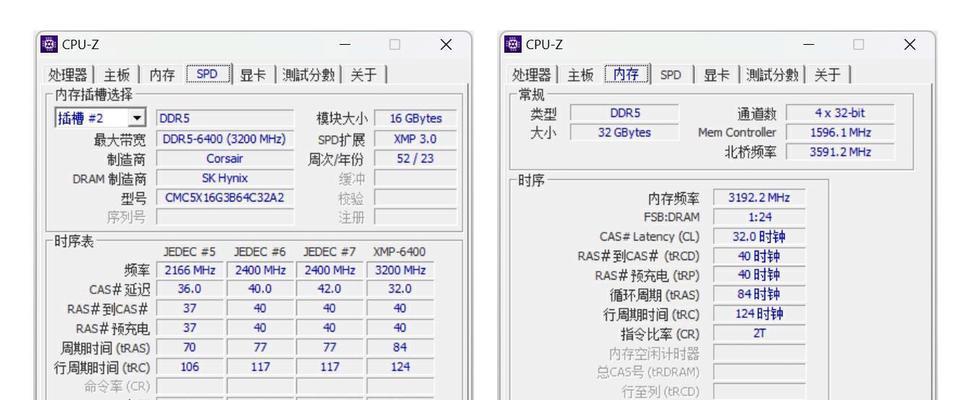Open 显卡 tab in left window
The width and height of the screenshot is (971, 400).
(x=253, y=75)
